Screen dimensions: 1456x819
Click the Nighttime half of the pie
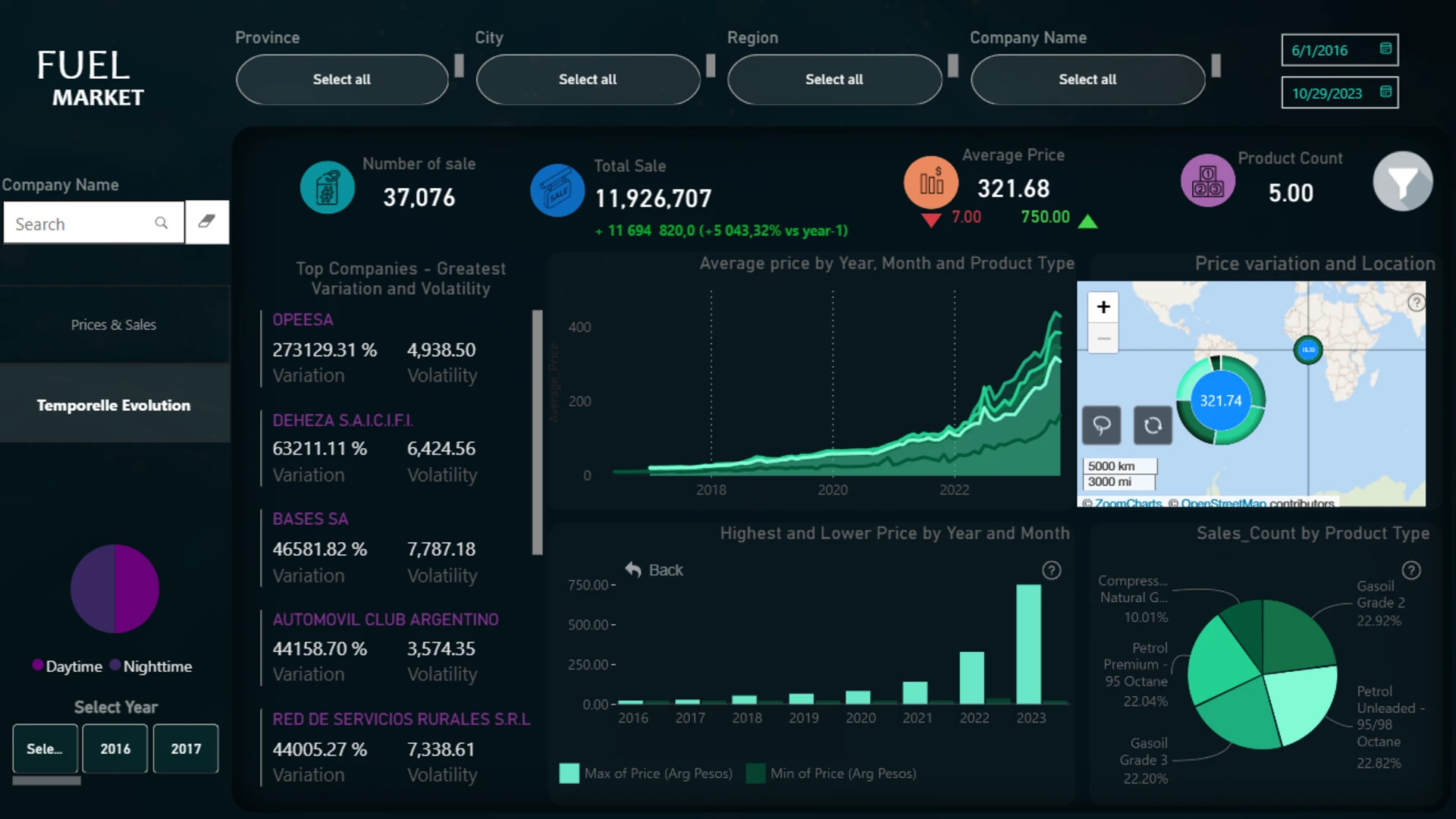coord(93,588)
